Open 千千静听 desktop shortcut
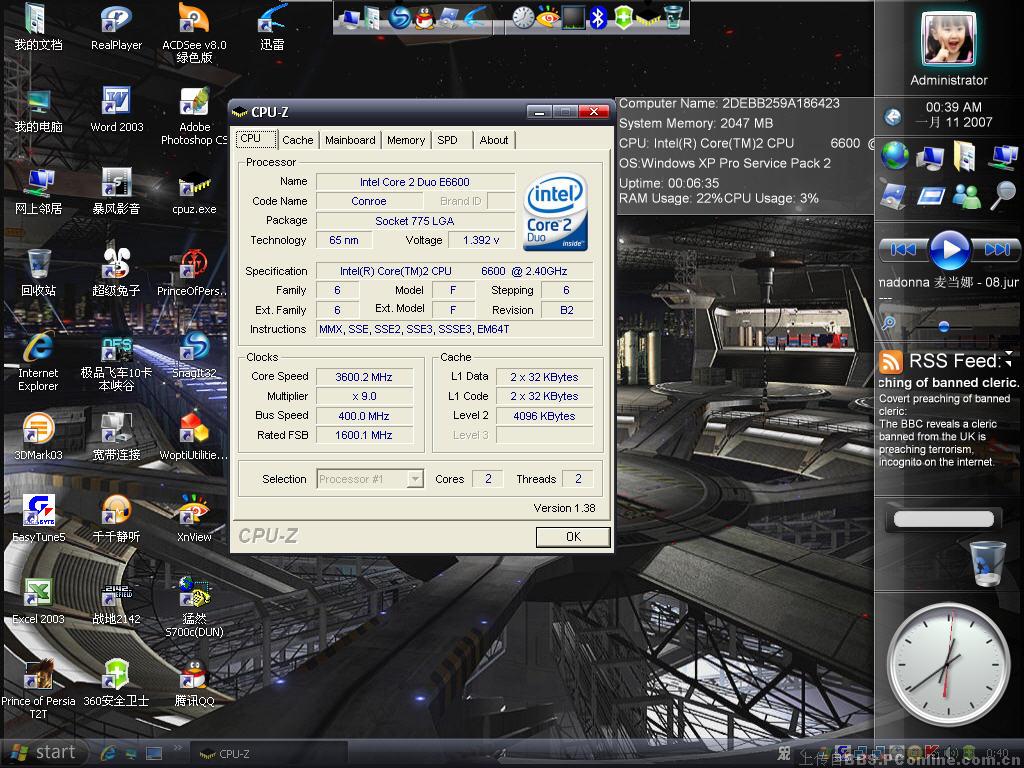 tap(116, 519)
